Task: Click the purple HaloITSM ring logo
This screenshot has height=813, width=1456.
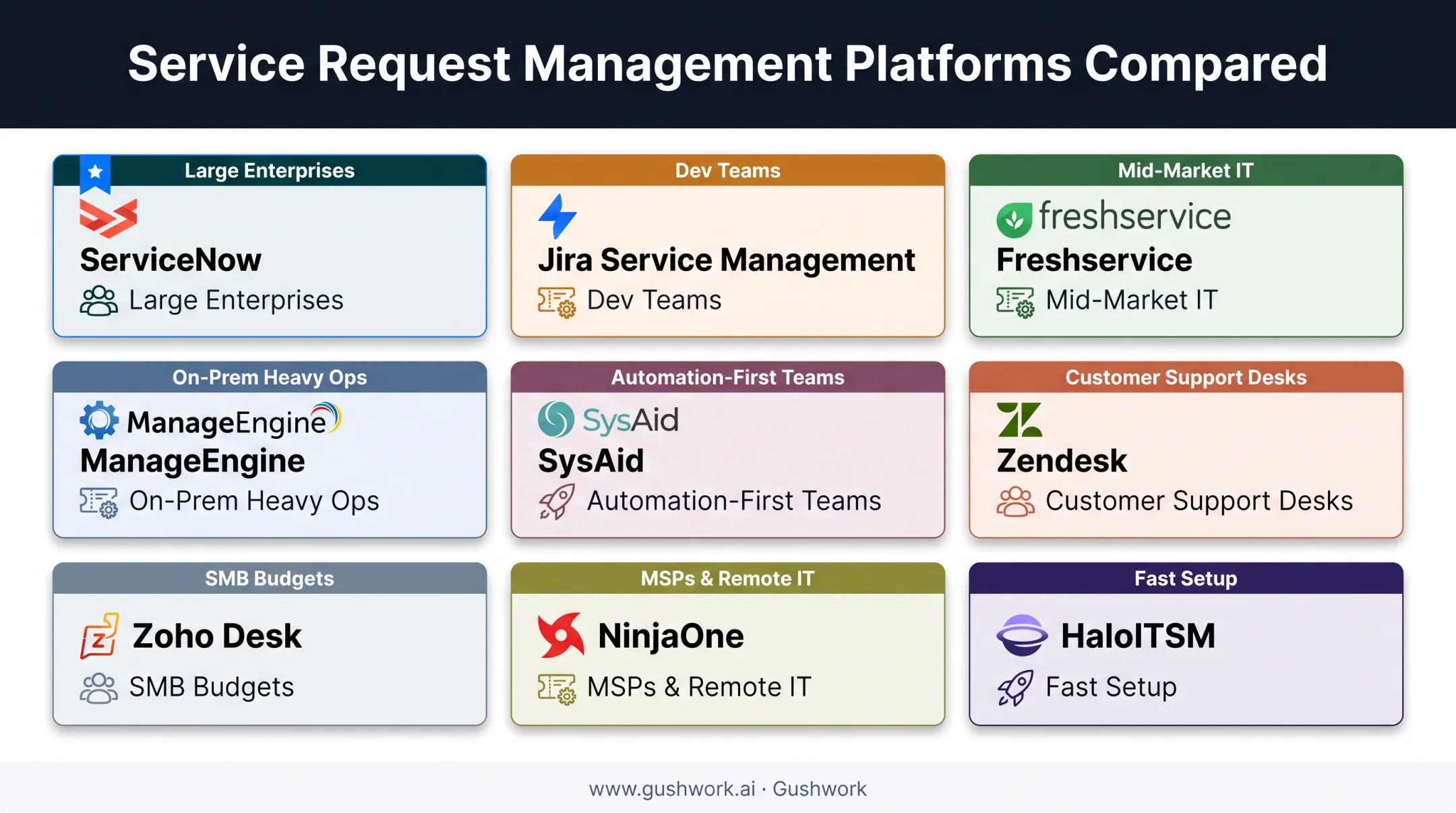Action: 1022,635
